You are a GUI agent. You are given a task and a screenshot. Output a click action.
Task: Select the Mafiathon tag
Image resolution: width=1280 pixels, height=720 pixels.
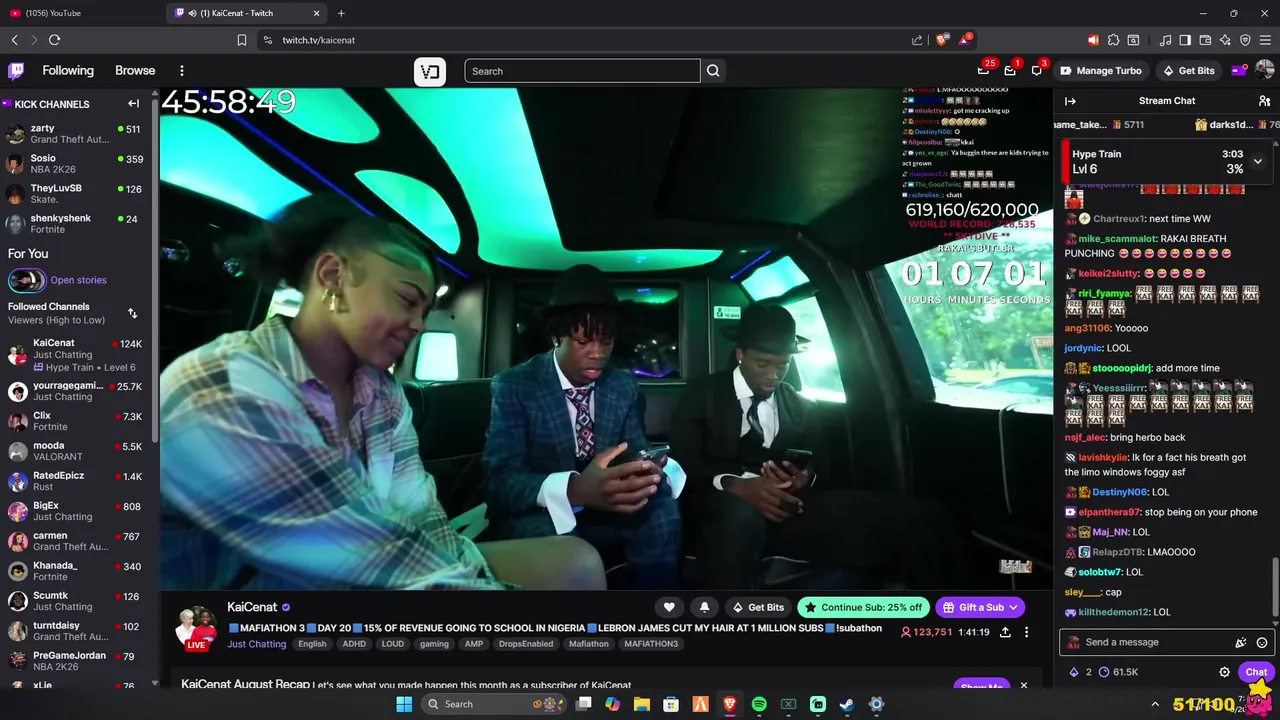(589, 644)
